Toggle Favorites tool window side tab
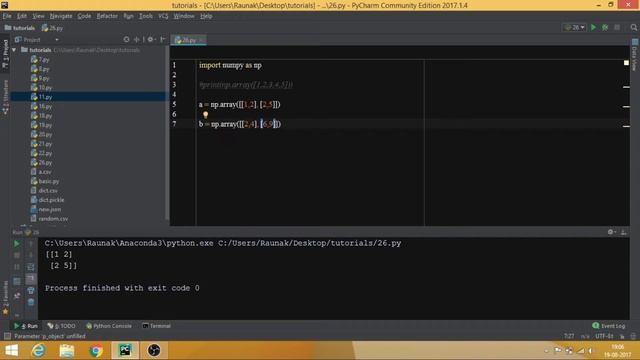Image resolution: width=640 pixels, height=360 pixels. [x=5, y=298]
